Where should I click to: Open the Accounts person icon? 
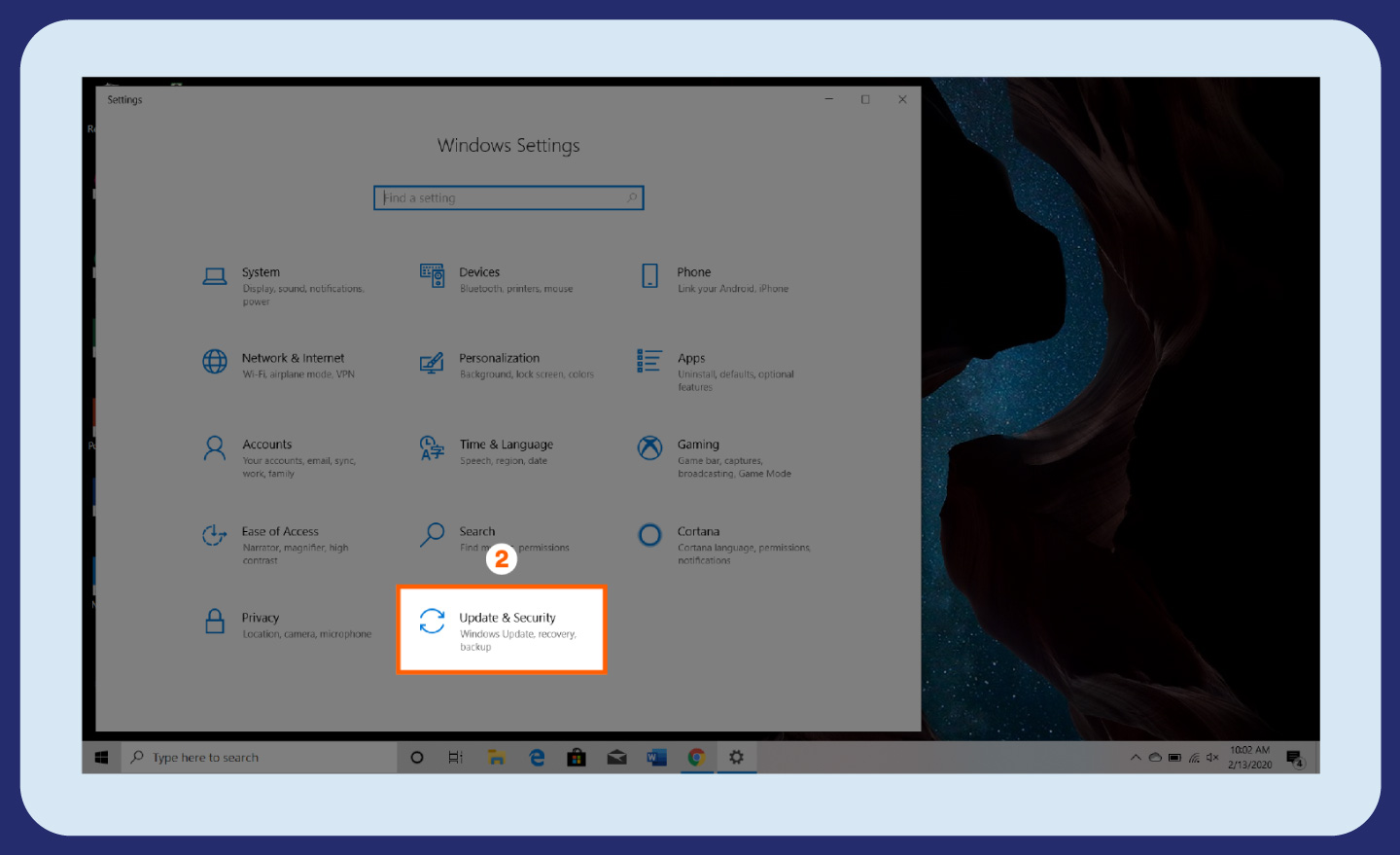[x=215, y=448]
